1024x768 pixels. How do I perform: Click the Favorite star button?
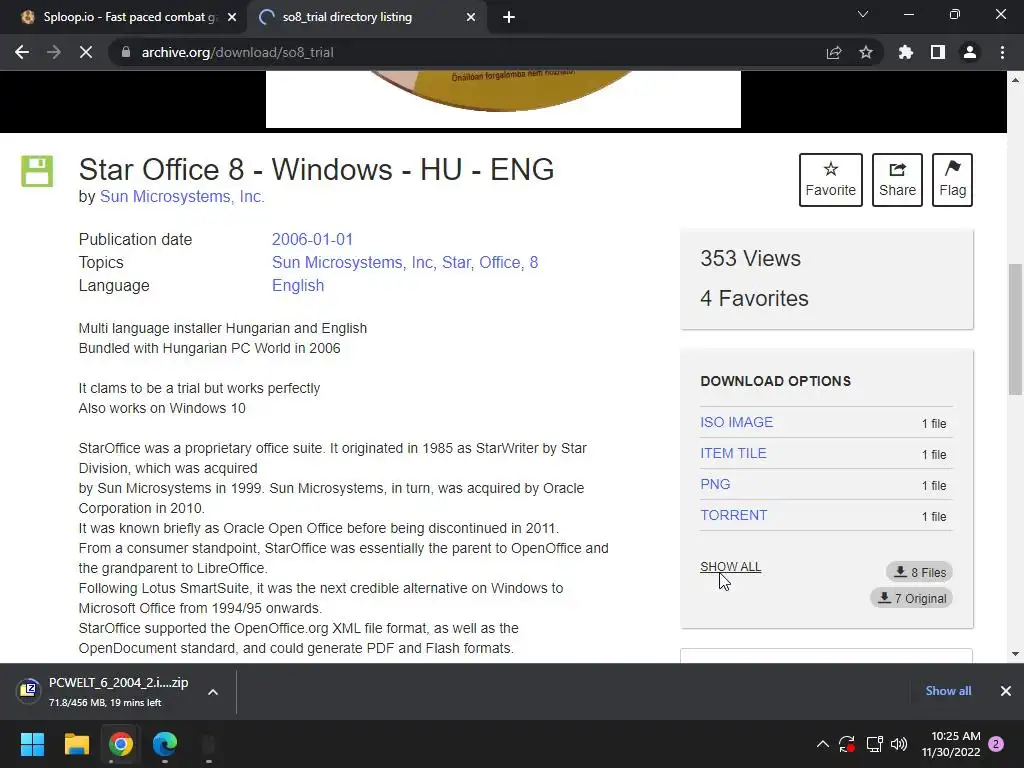pyautogui.click(x=830, y=180)
